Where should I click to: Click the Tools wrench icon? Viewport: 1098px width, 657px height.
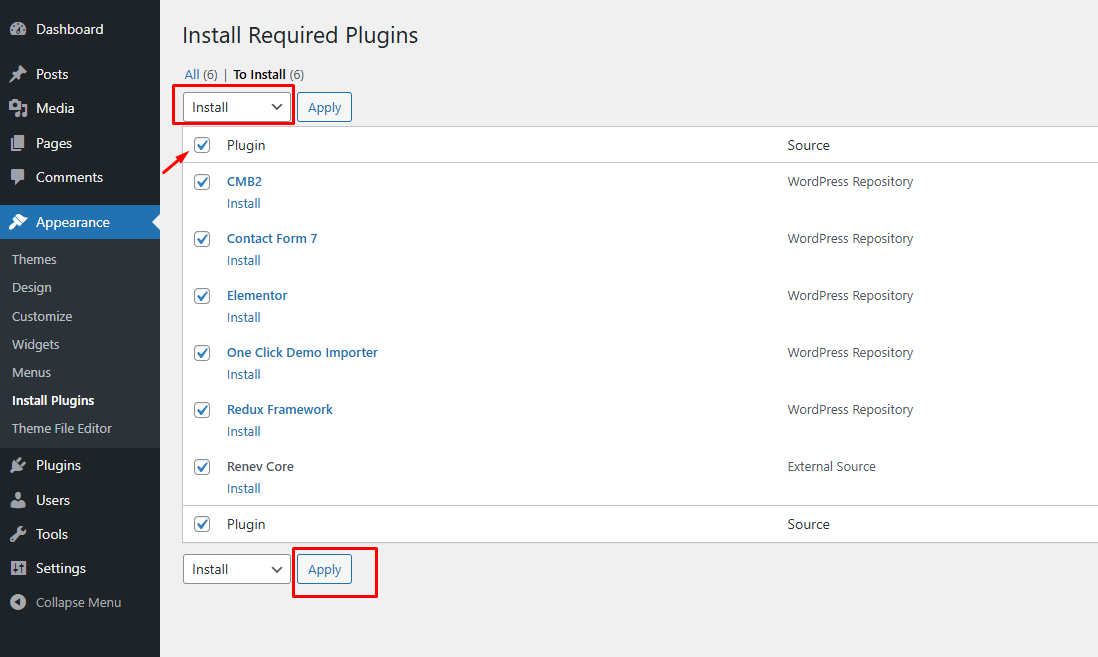(x=18, y=534)
